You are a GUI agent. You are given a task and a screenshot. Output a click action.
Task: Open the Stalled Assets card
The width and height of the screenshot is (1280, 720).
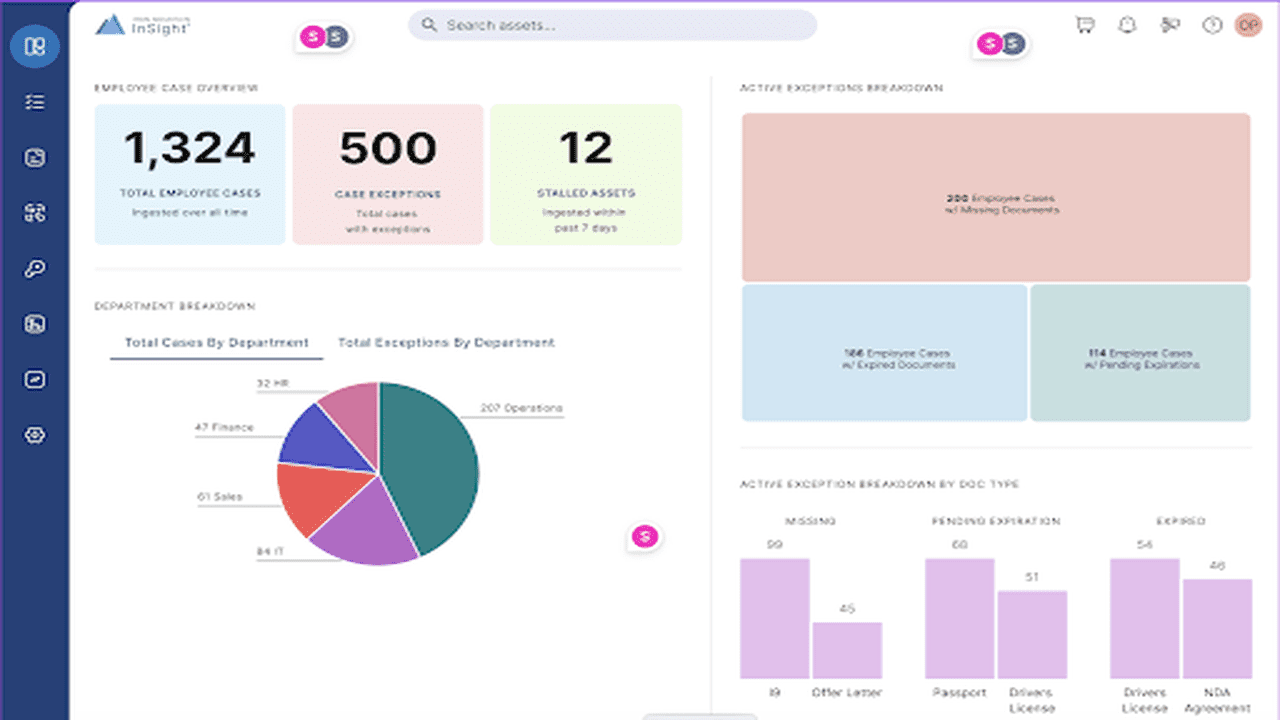(x=586, y=174)
